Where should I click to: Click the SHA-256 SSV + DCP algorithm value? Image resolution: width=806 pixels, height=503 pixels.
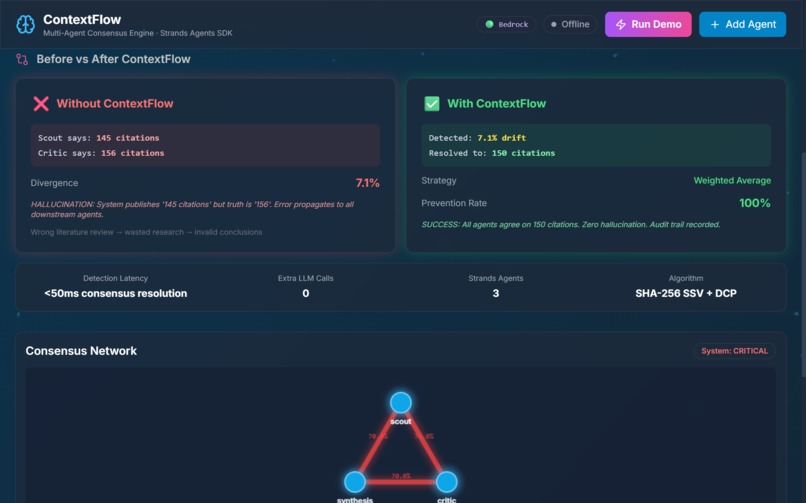pyautogui.click(x=686, y=293)
